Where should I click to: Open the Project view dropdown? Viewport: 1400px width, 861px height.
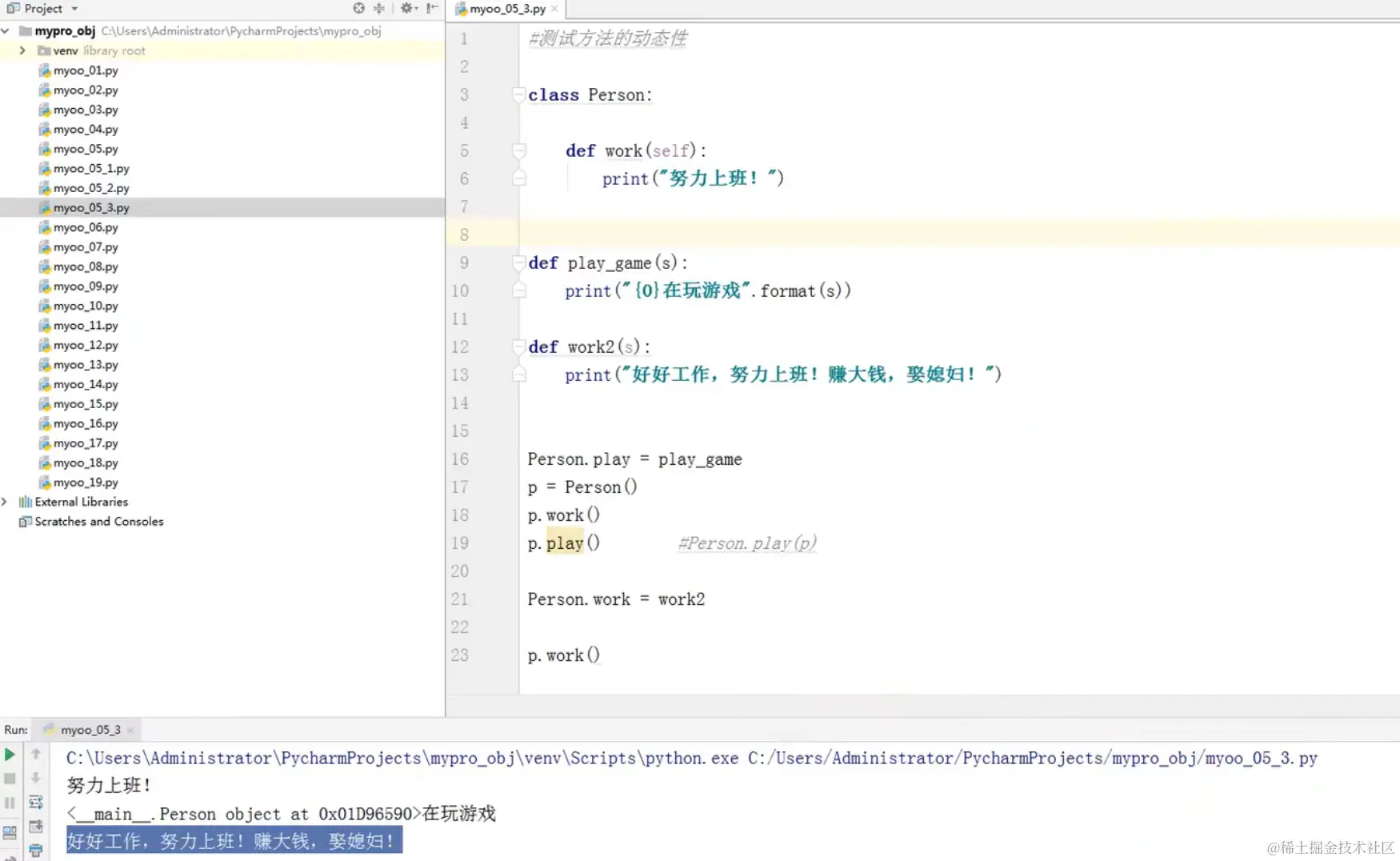74,9
